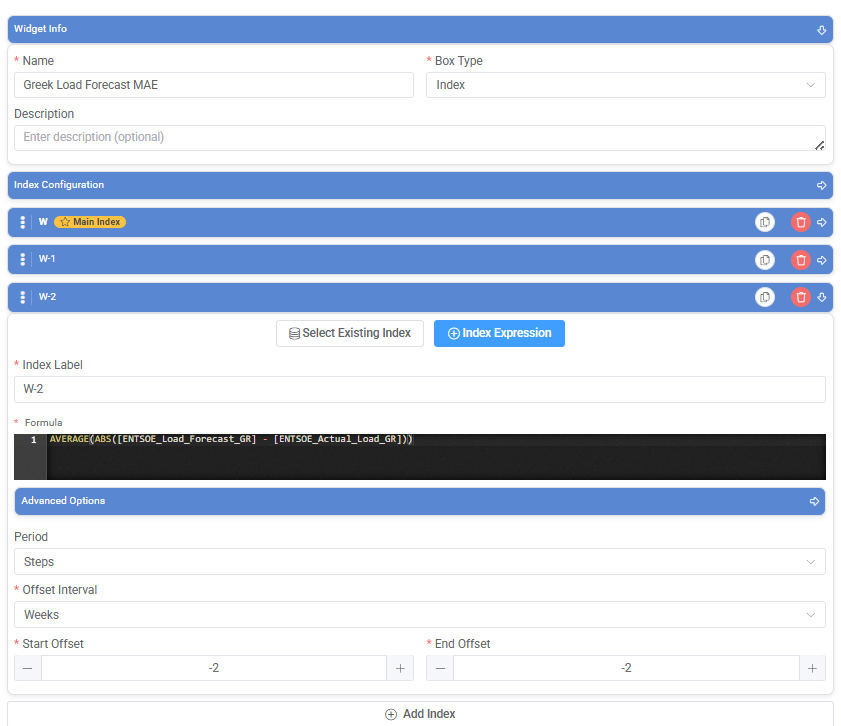Click the Add Index button
This screenshot has height=726, width=841.
coord(420,714)
